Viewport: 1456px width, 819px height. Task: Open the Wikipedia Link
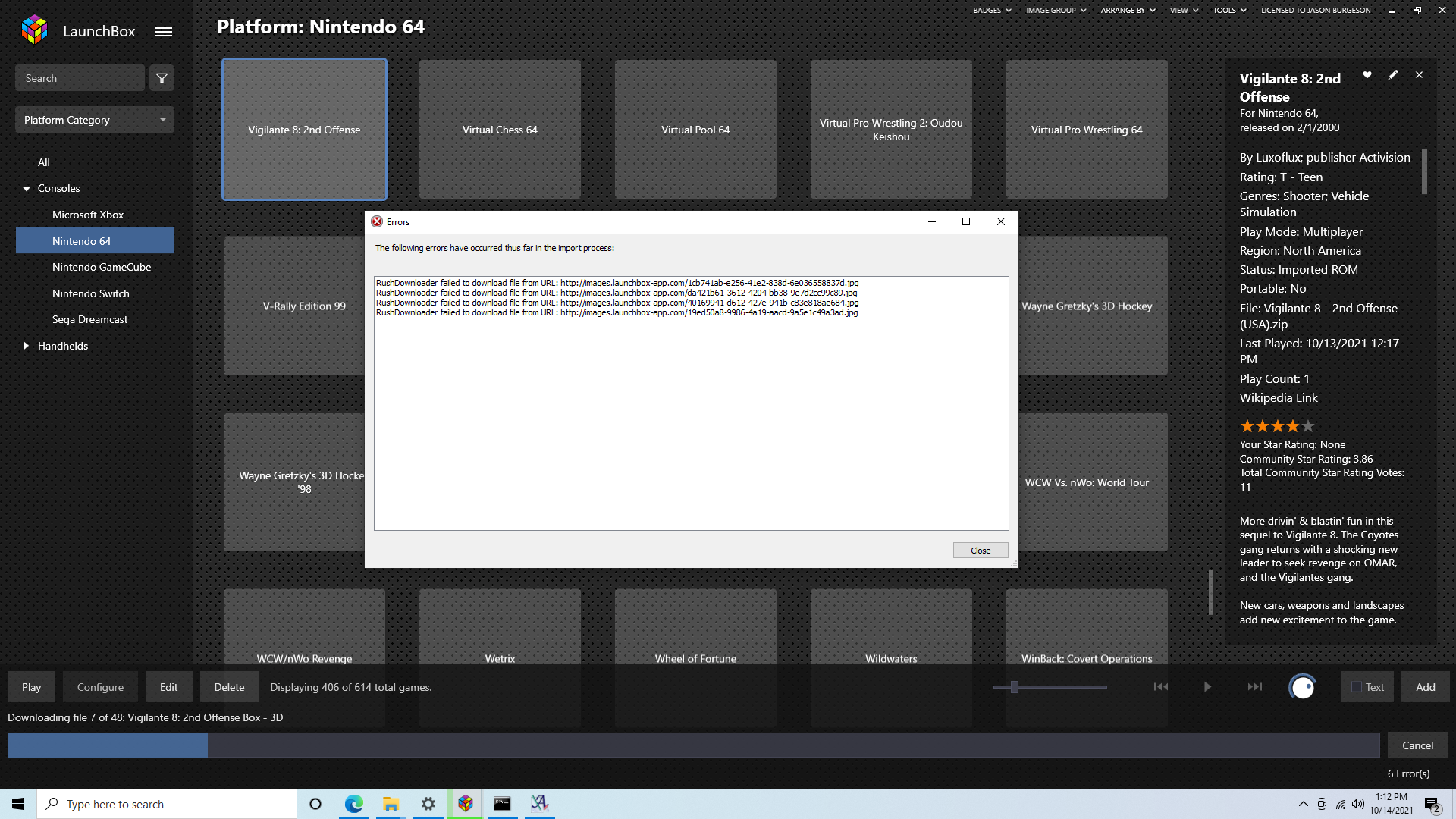1279,397
